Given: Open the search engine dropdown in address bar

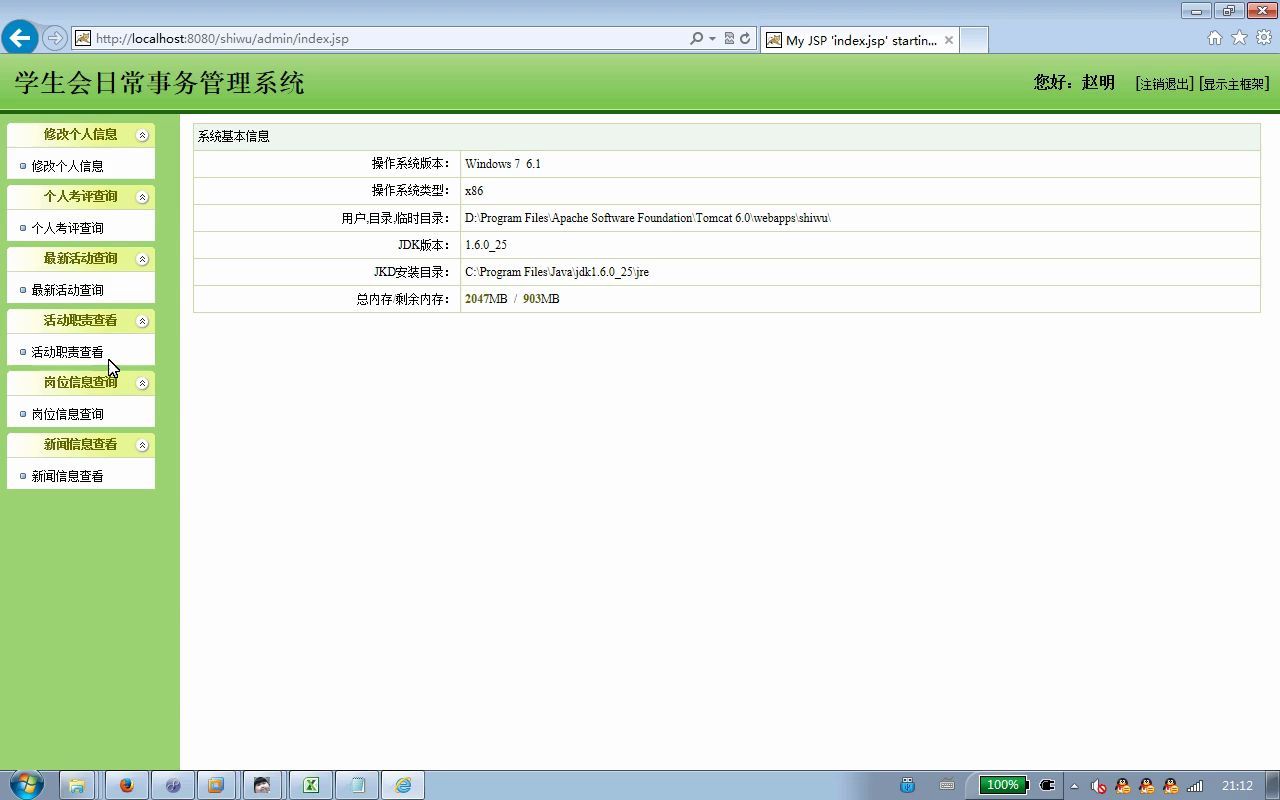Looking at the screenshot, I should point(712,39).
